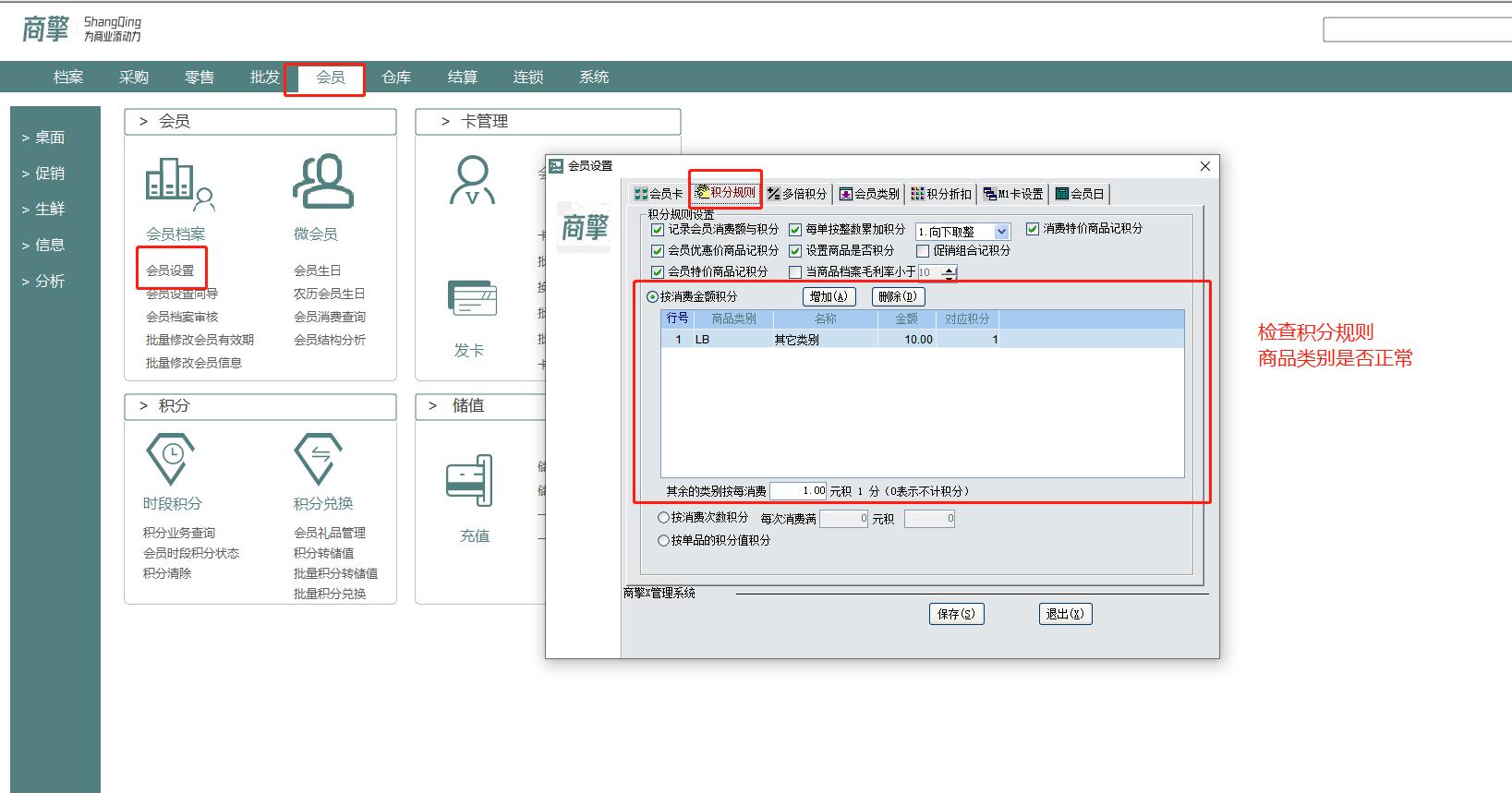Switch to the 积分折扣 tab
This screenshot has height=793, width=1512.
tap(941, 194)
